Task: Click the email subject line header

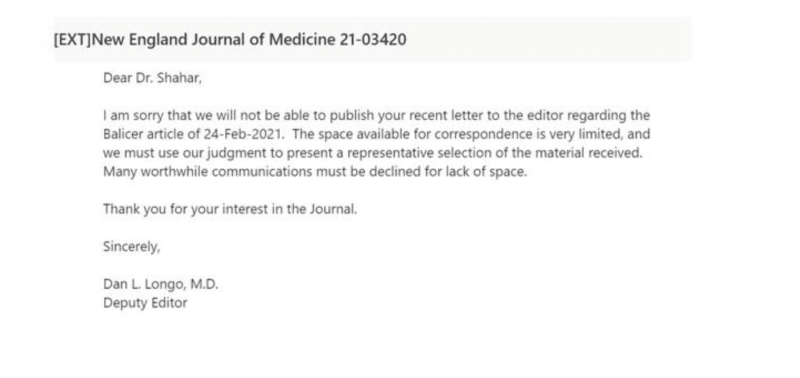Action: (x=372, y=39)
